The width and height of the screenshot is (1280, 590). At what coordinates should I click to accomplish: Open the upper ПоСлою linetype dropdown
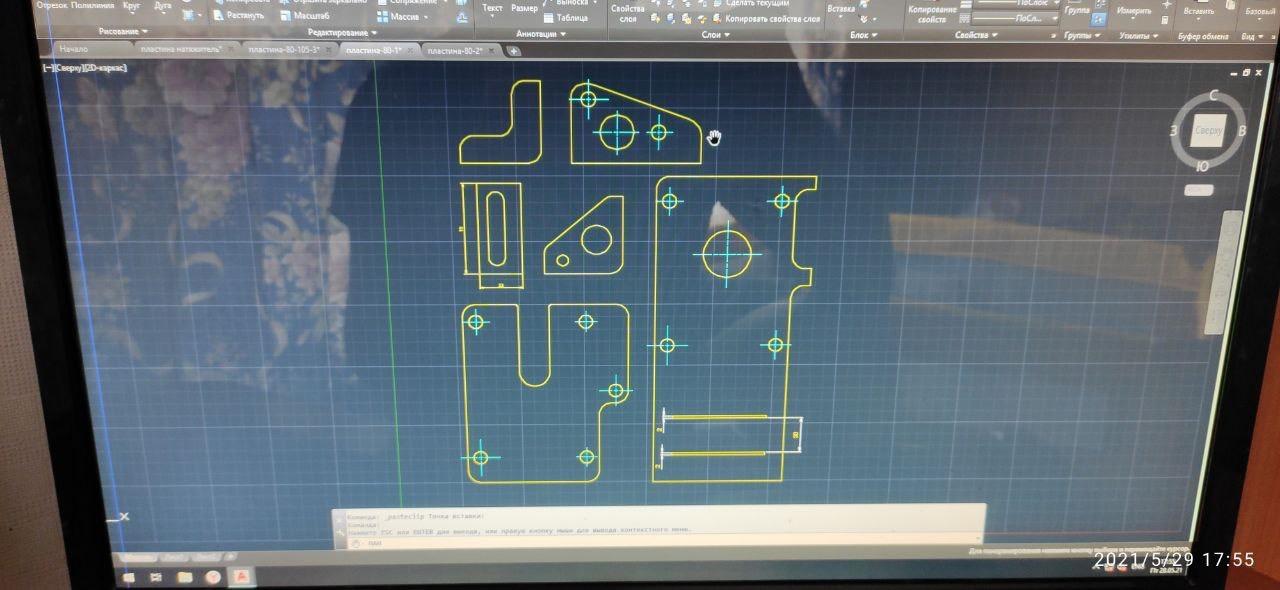click(x=1054, y=3)
